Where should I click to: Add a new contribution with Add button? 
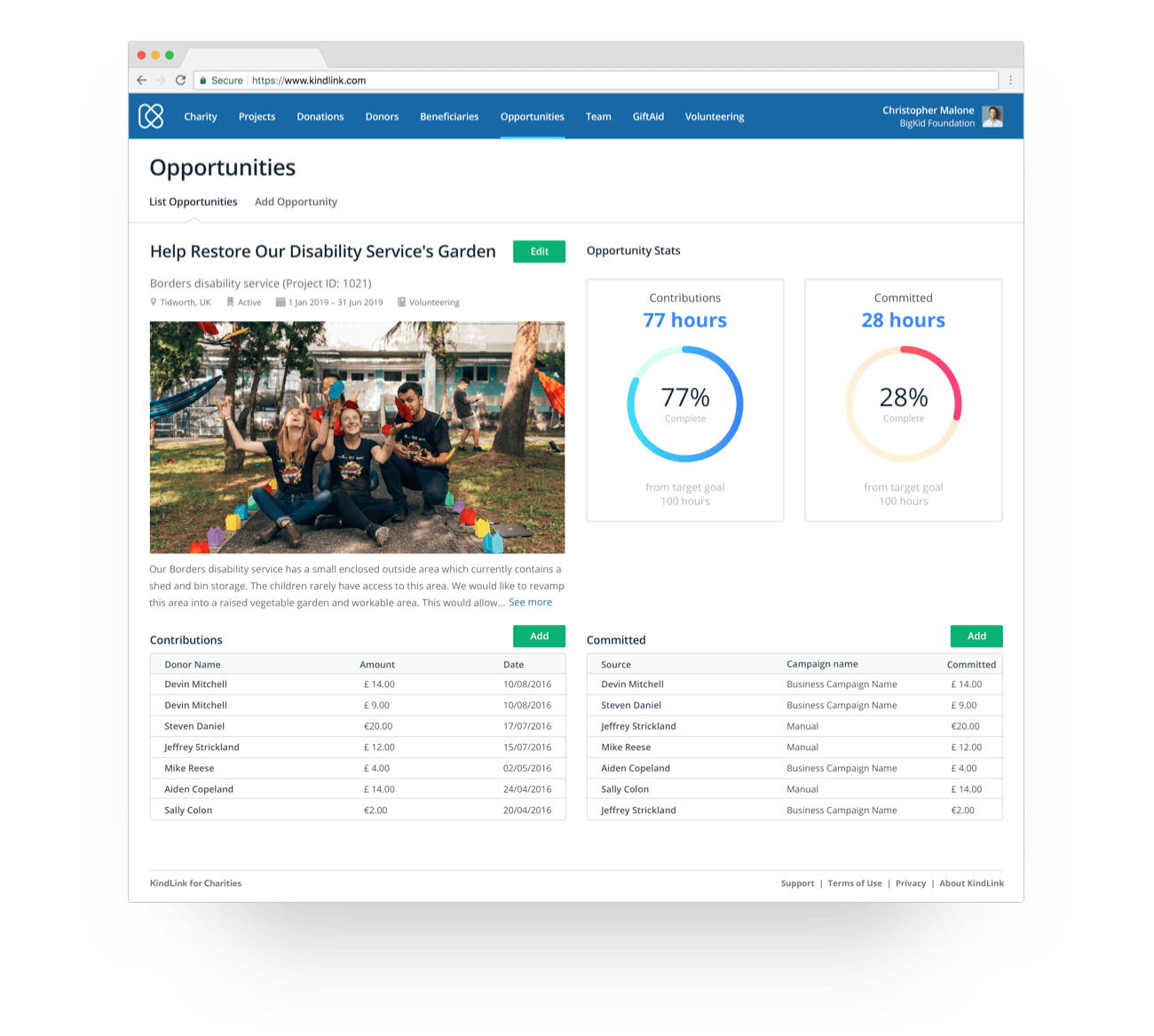tap(539, 636)
